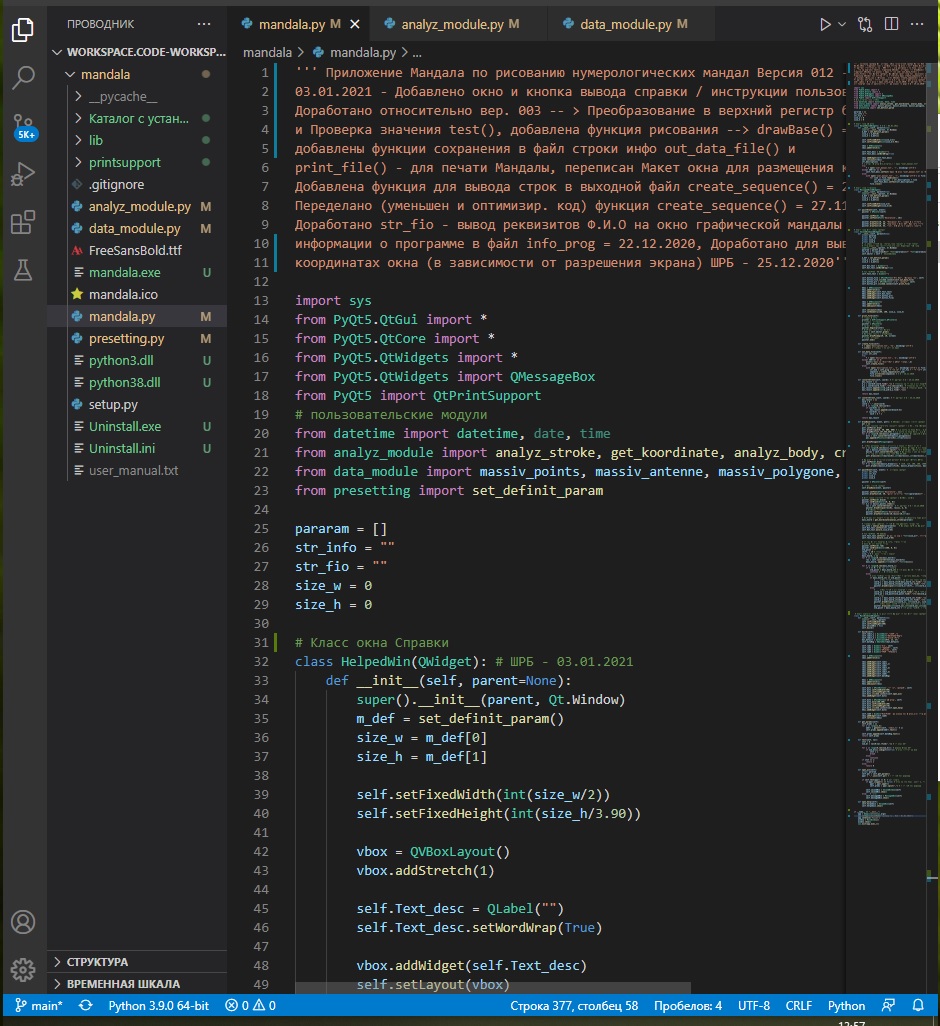Open the Run and Debug view
Screen dimensions: 940x1026
click(x=23, y=174)
